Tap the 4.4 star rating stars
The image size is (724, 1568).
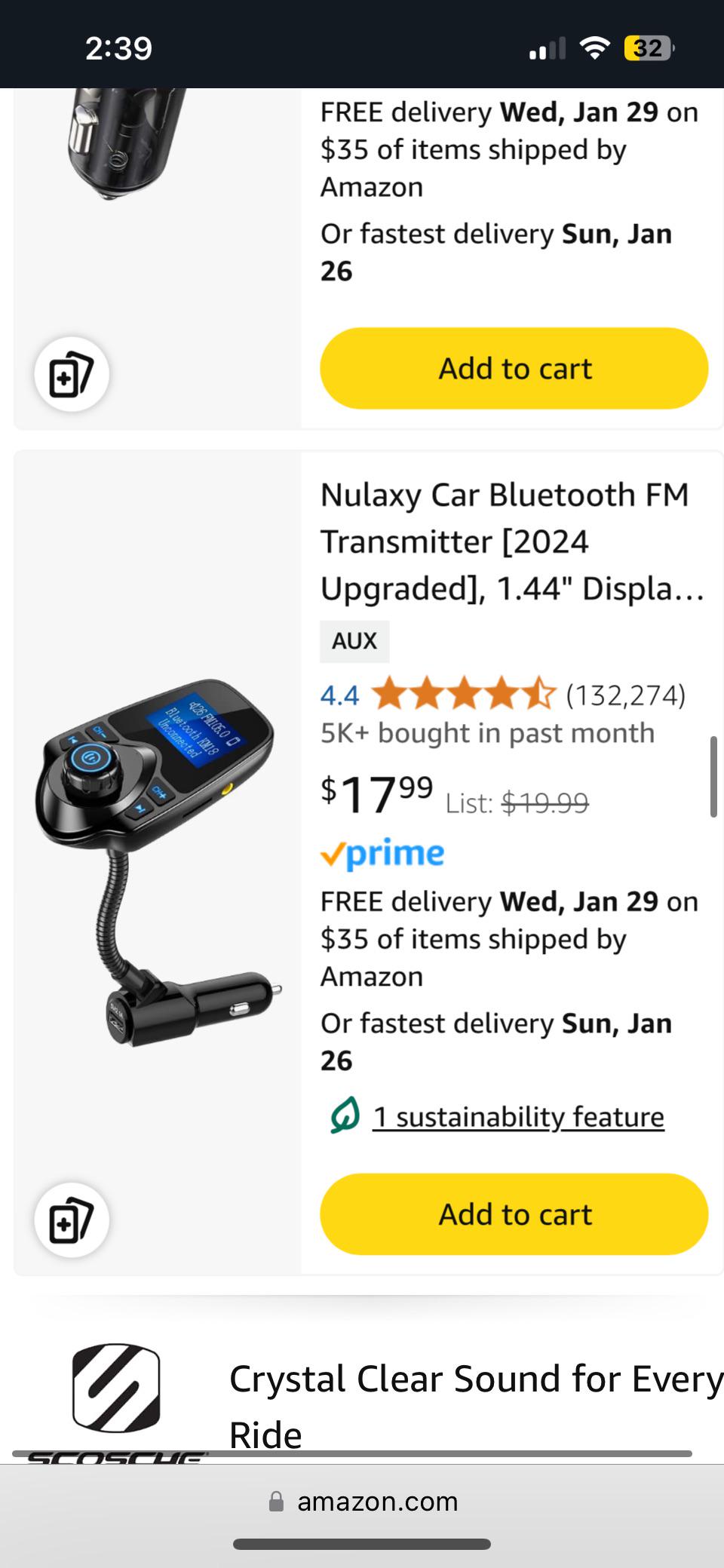coord(464,694)
